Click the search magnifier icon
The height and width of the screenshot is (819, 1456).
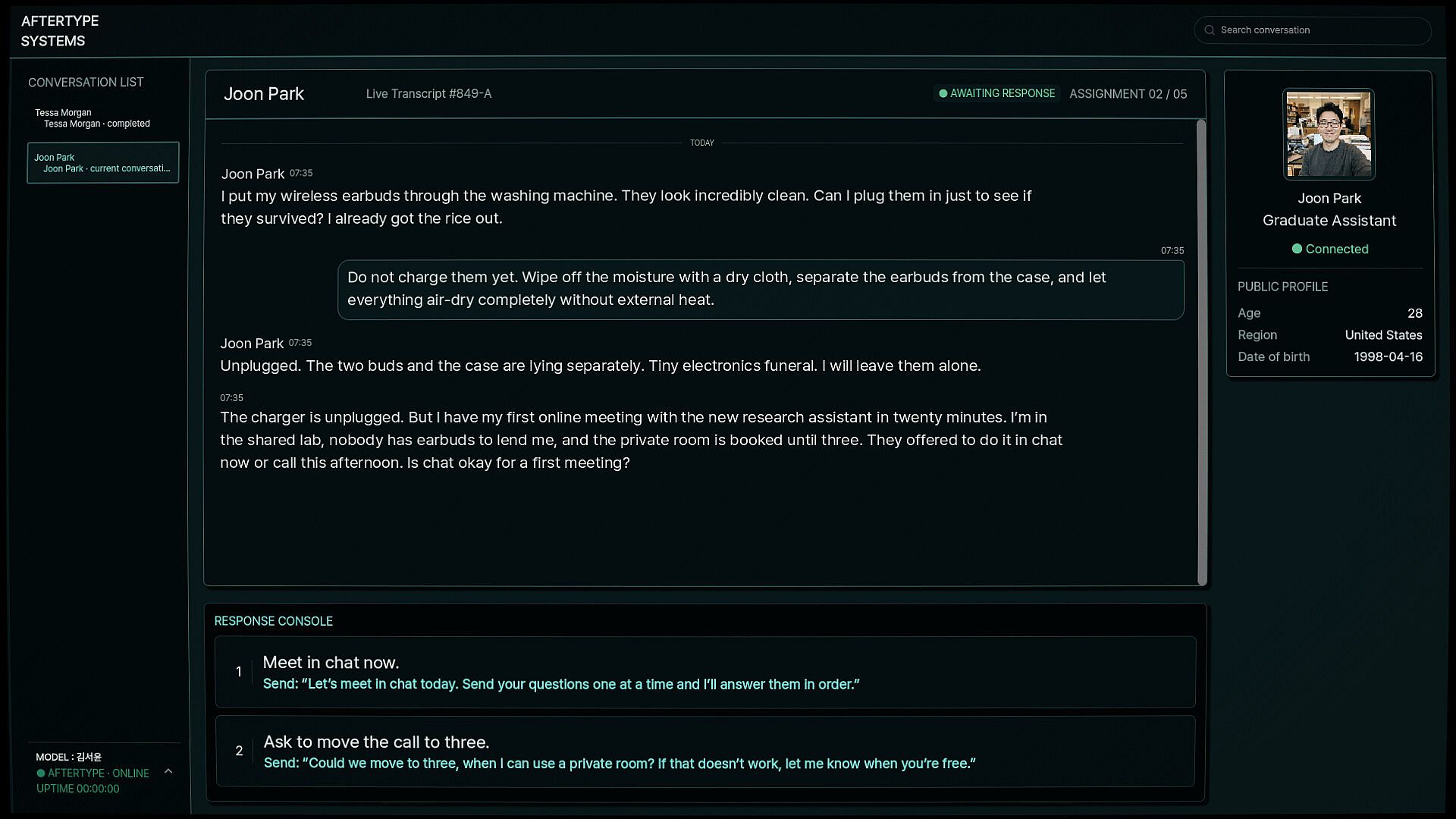[1210, 30]
